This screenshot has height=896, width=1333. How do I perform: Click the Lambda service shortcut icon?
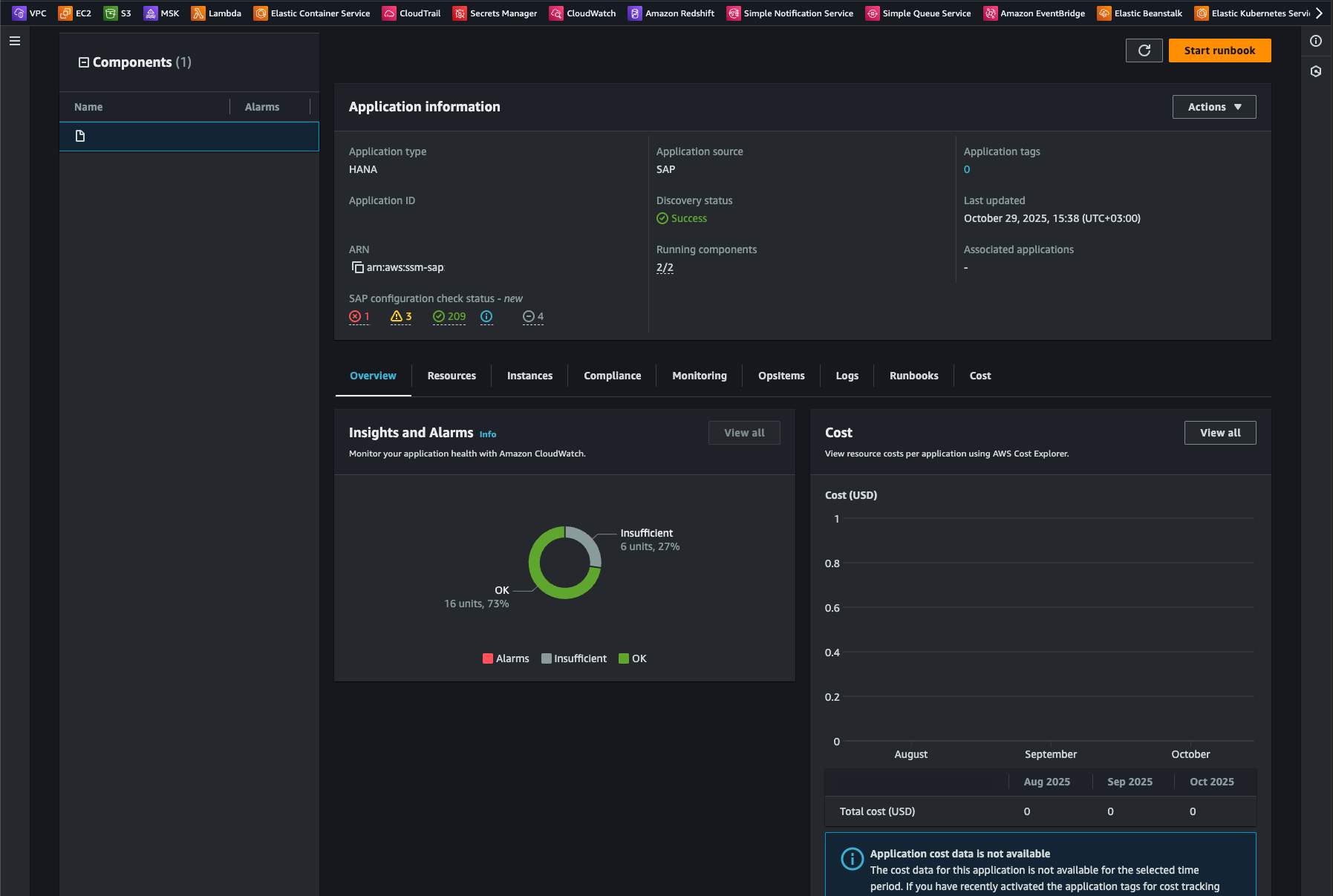198,13
